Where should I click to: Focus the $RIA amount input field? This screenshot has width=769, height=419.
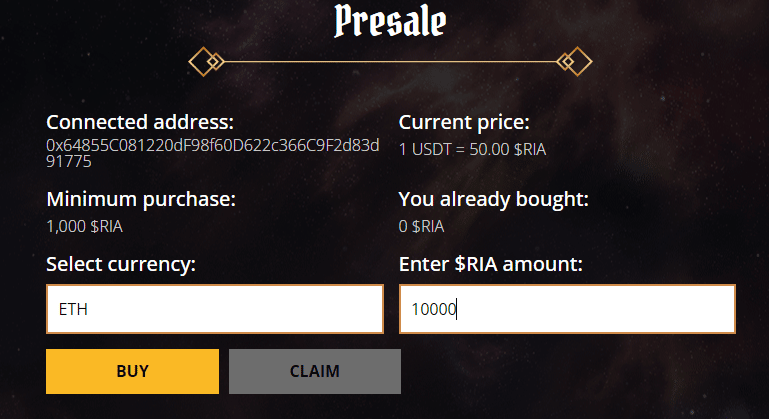[567, 309]
